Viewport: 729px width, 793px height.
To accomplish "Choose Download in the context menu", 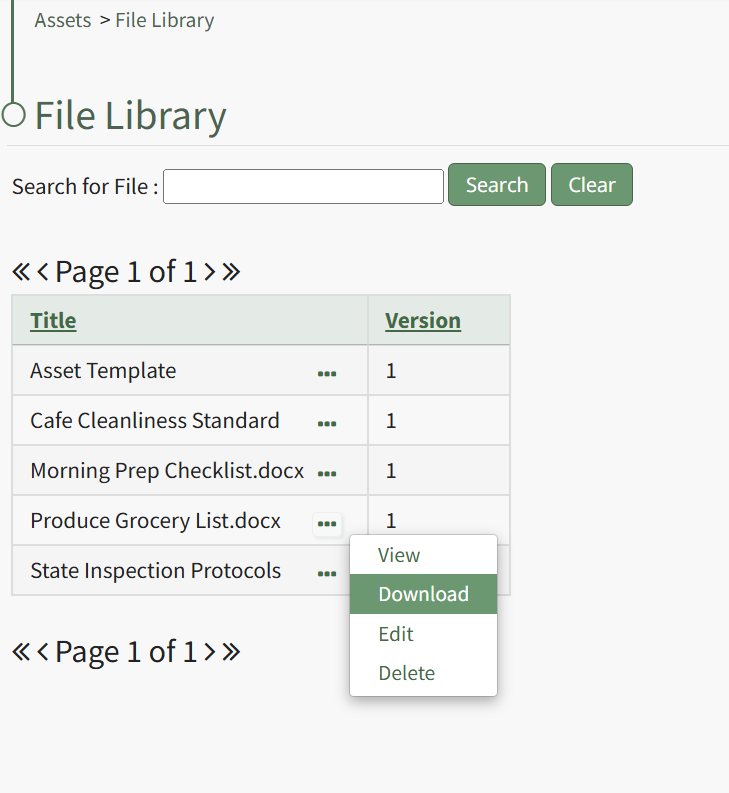I will click(x=423, y=594).
